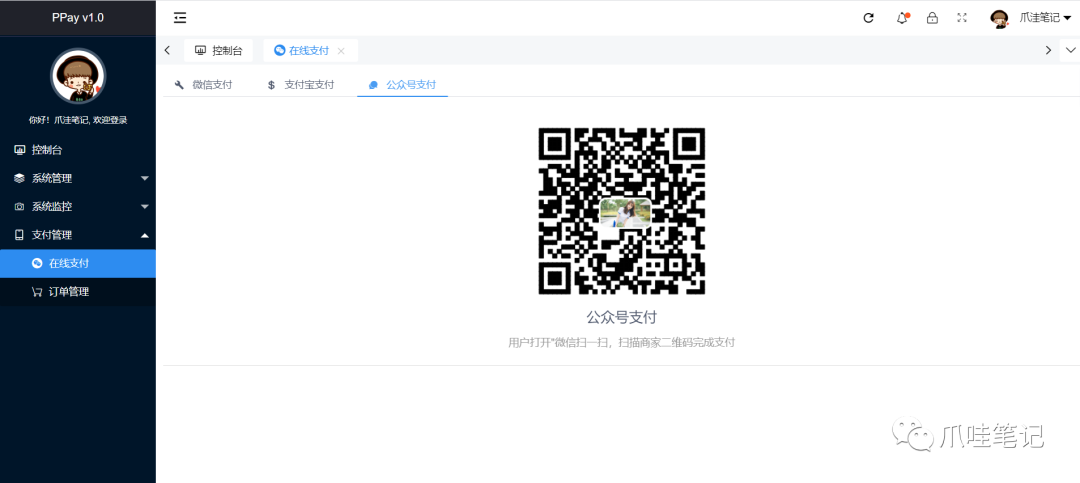Click the PPay v1.0 logo title
Viewport: 1080px width, 483px height.
pos(78,18)
